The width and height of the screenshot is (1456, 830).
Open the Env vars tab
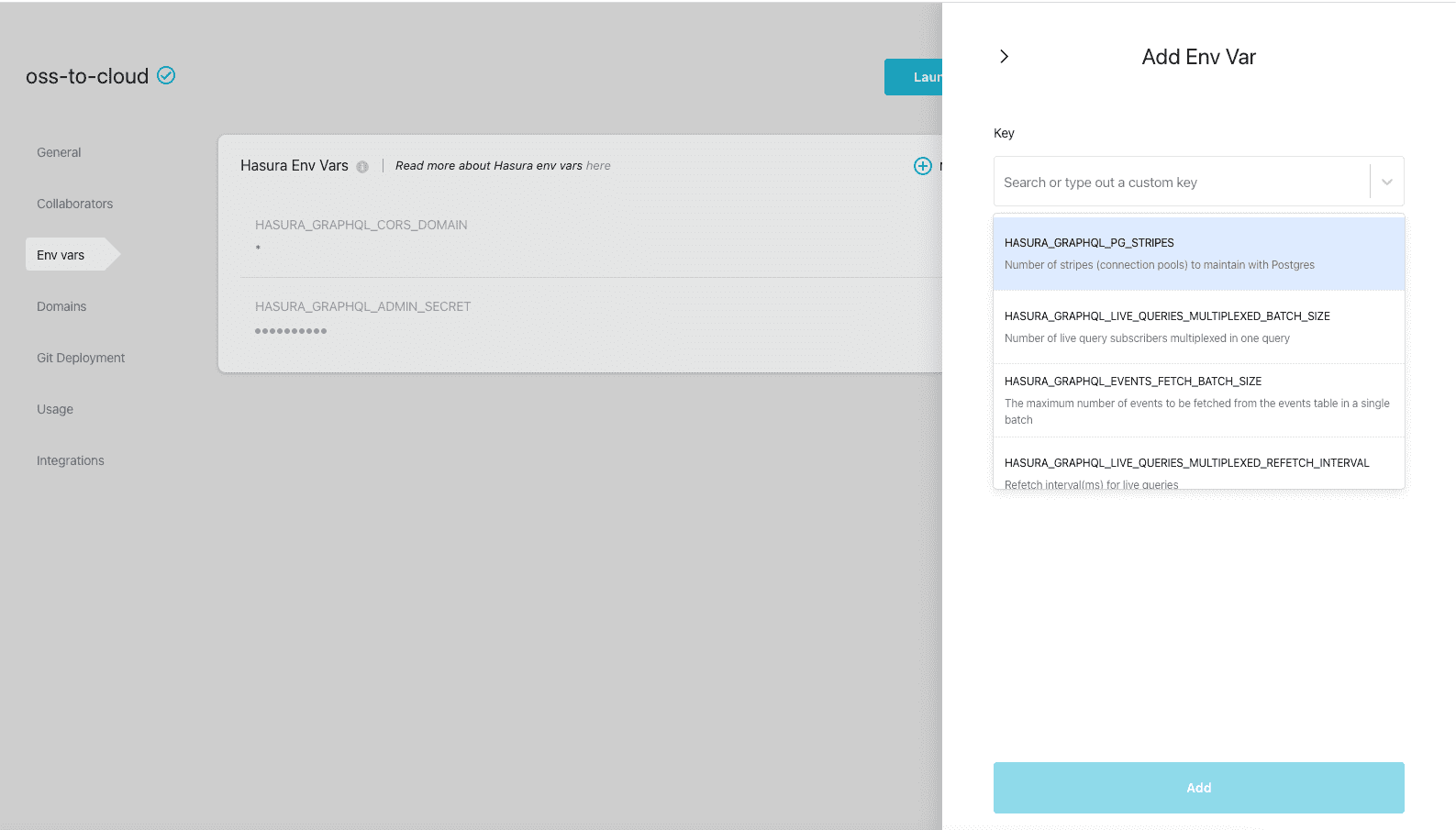pyautogui.click(x=72, y=255)
